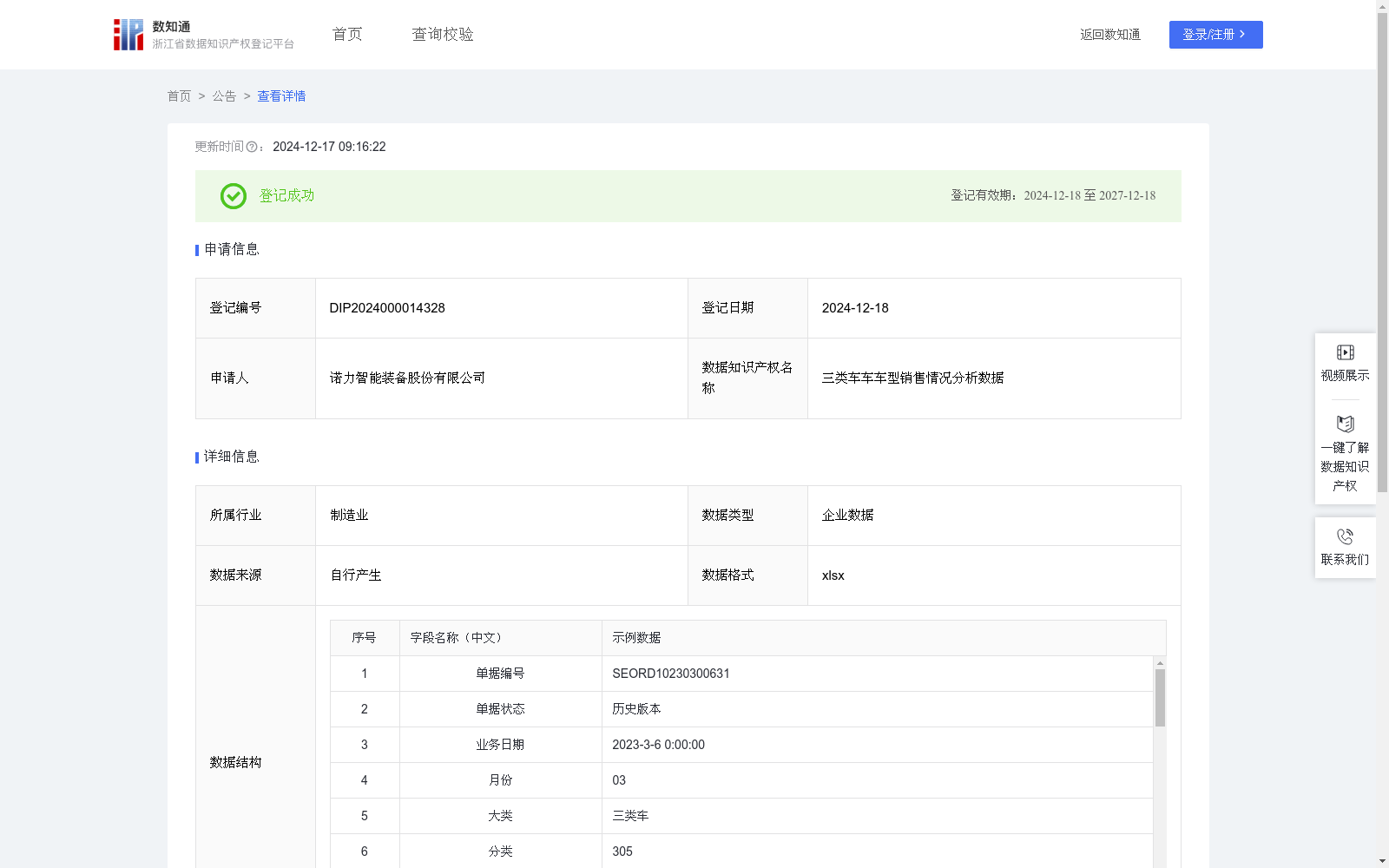
Task: Click the 单据状态 field cell
Action: coord(500,709)
